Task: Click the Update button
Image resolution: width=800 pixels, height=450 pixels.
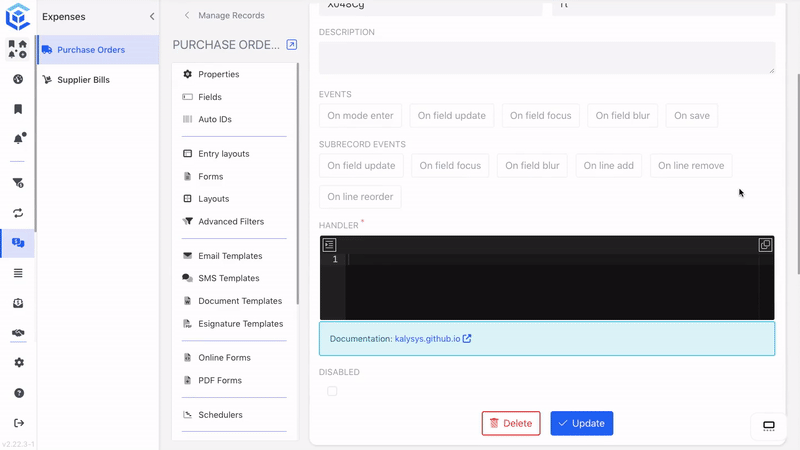Action: (582, 423)
